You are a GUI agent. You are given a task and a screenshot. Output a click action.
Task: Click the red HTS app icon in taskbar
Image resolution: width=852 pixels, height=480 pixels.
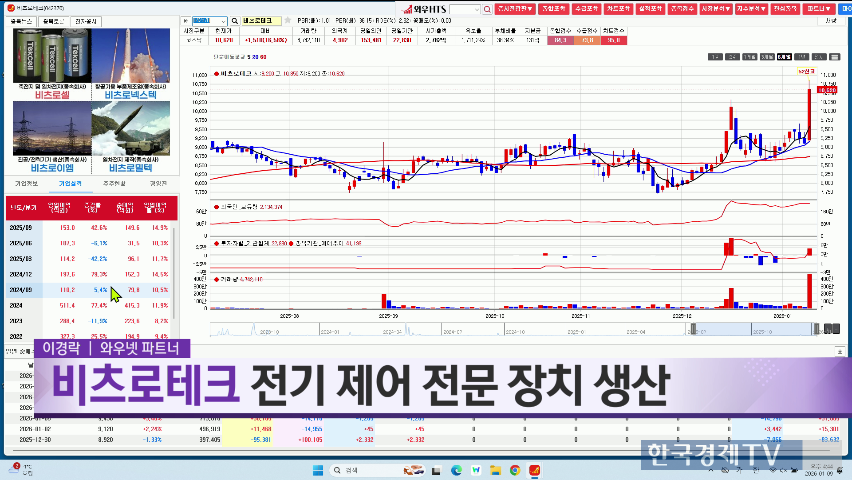click(x=536, y=469)
